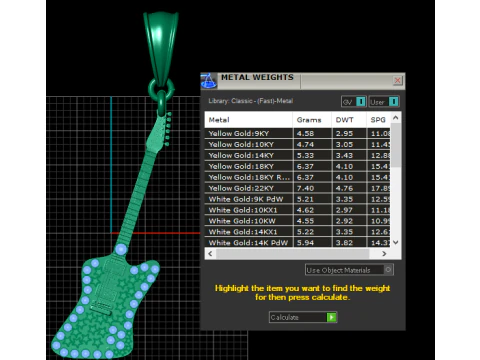Select the White Gold:14KX1 row

pos(297,232)
